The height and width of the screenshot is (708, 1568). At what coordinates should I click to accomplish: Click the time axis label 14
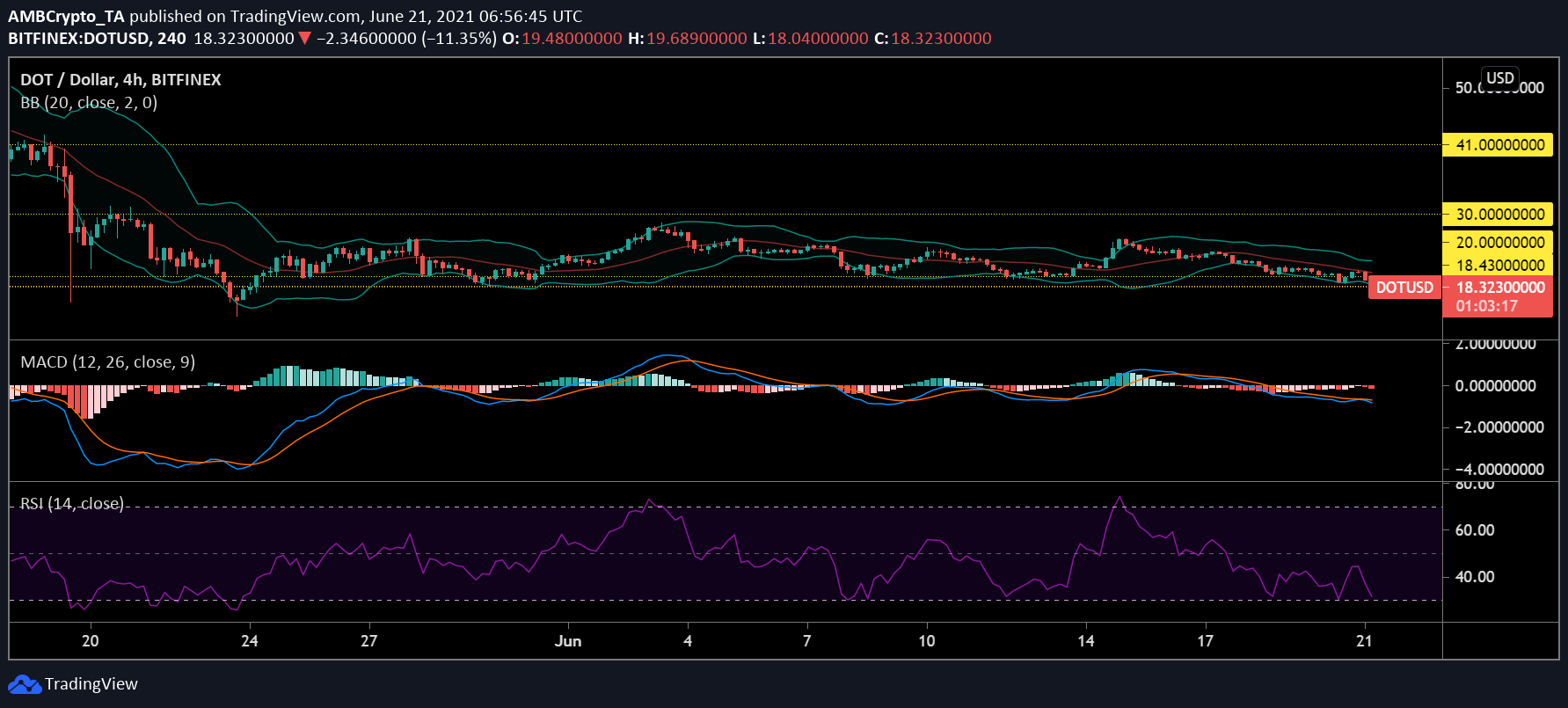click(x=1086, y=640)
